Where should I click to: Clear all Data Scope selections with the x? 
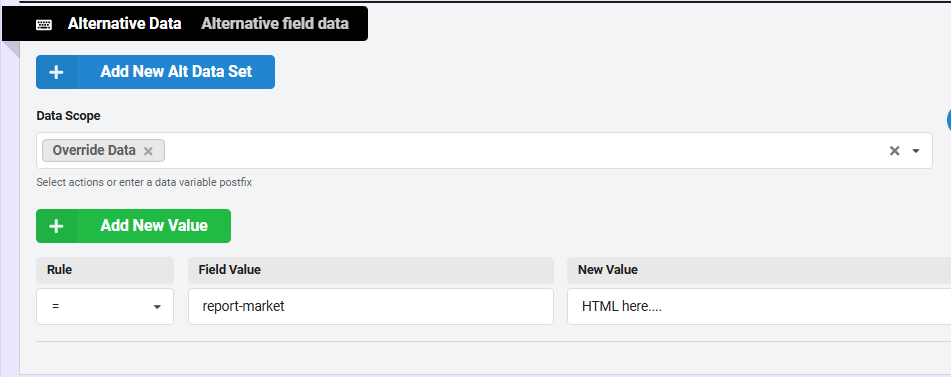pyautogui.click(x=894, y=151)
